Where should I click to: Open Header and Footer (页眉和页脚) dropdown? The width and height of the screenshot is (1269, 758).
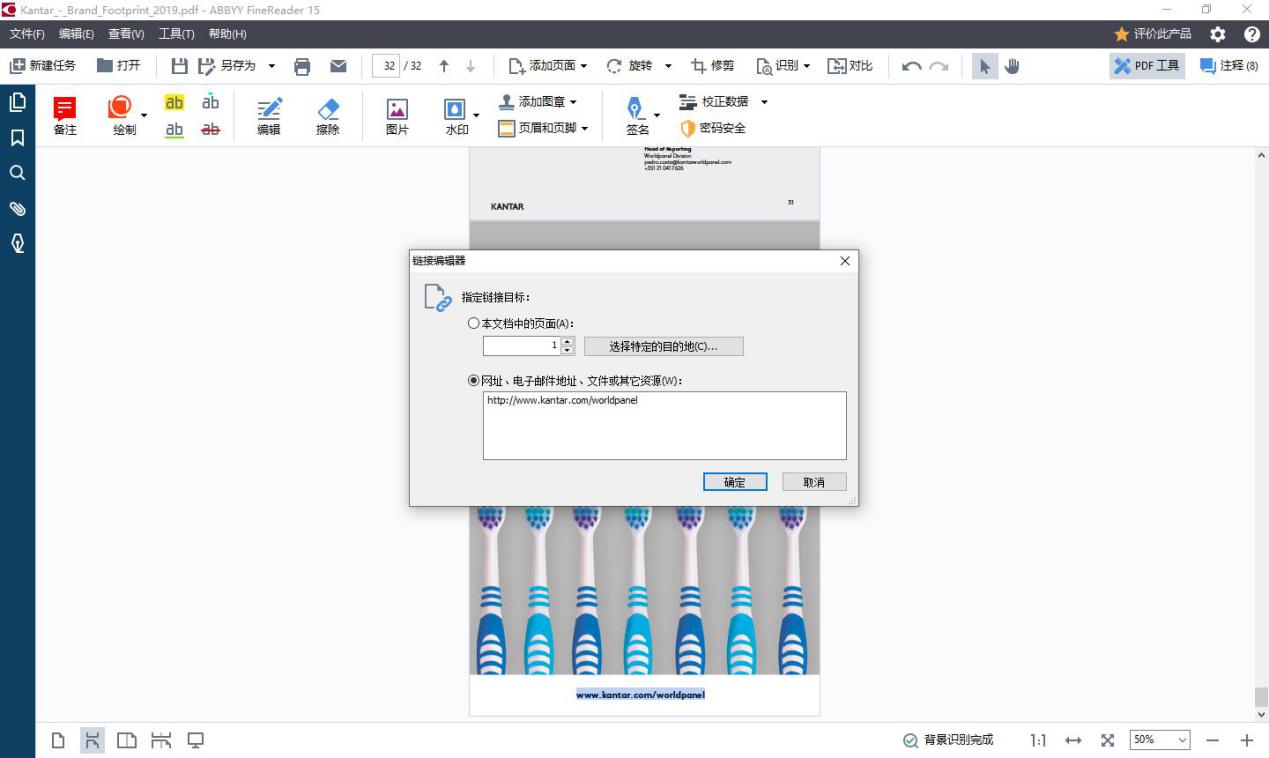[x=543, y=128]
